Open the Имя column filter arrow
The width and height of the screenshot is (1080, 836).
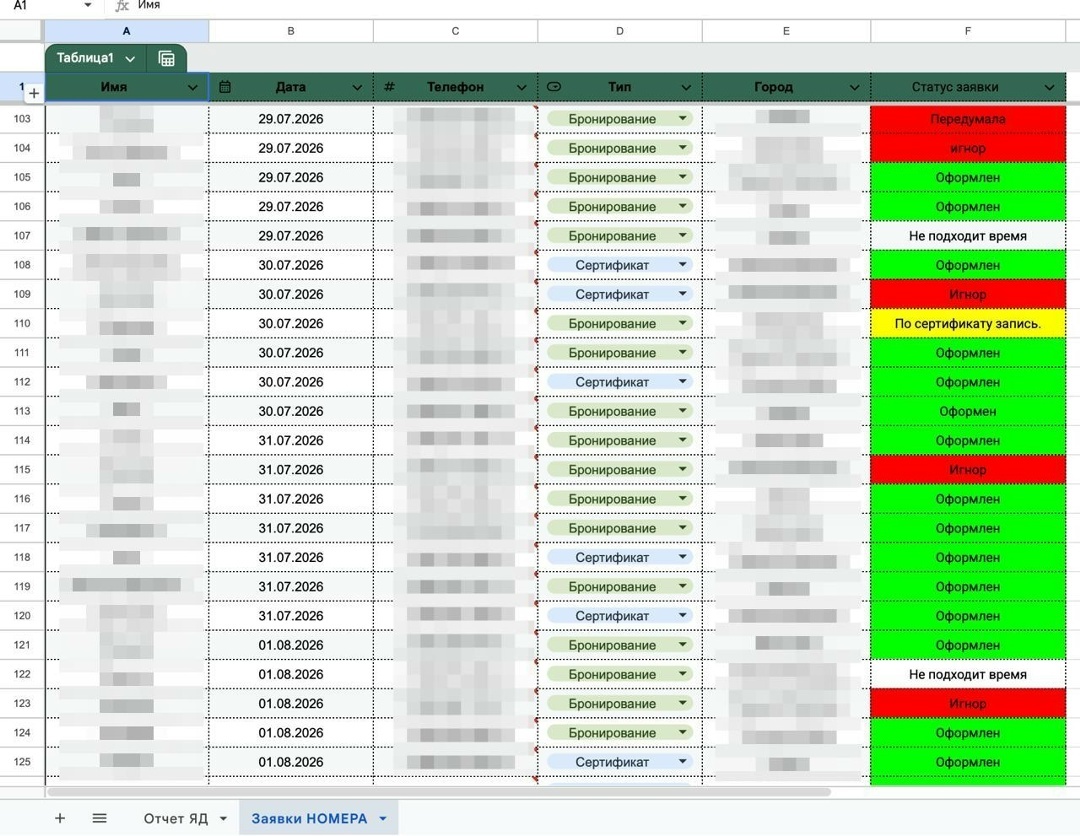pos(192,87)
